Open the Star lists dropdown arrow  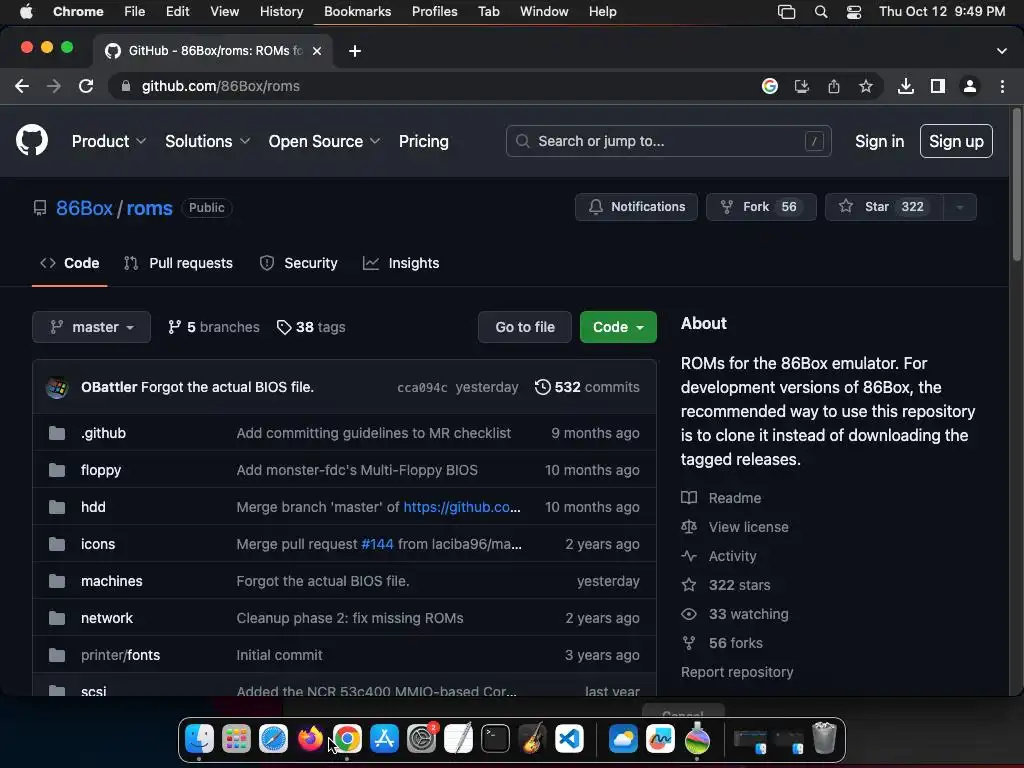click(959, 207)
